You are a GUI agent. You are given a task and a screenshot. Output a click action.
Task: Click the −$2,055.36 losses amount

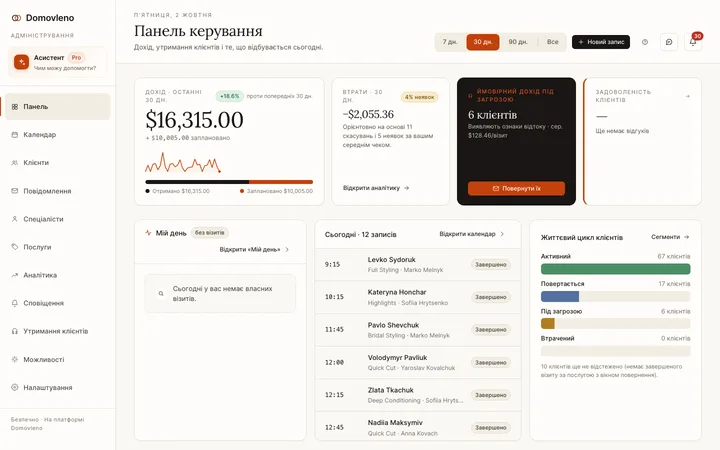368,114
